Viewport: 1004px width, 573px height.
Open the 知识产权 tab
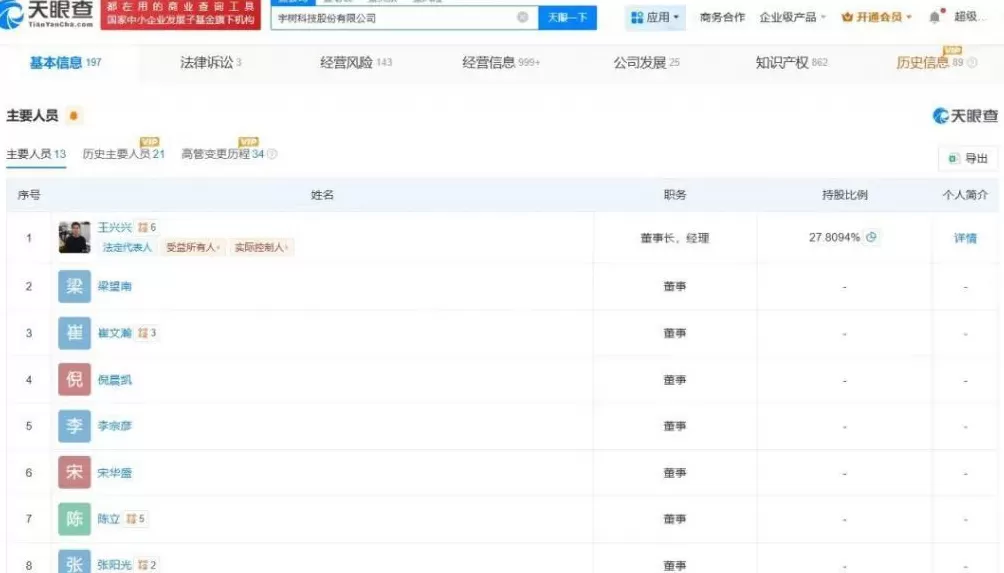(791, 62)
